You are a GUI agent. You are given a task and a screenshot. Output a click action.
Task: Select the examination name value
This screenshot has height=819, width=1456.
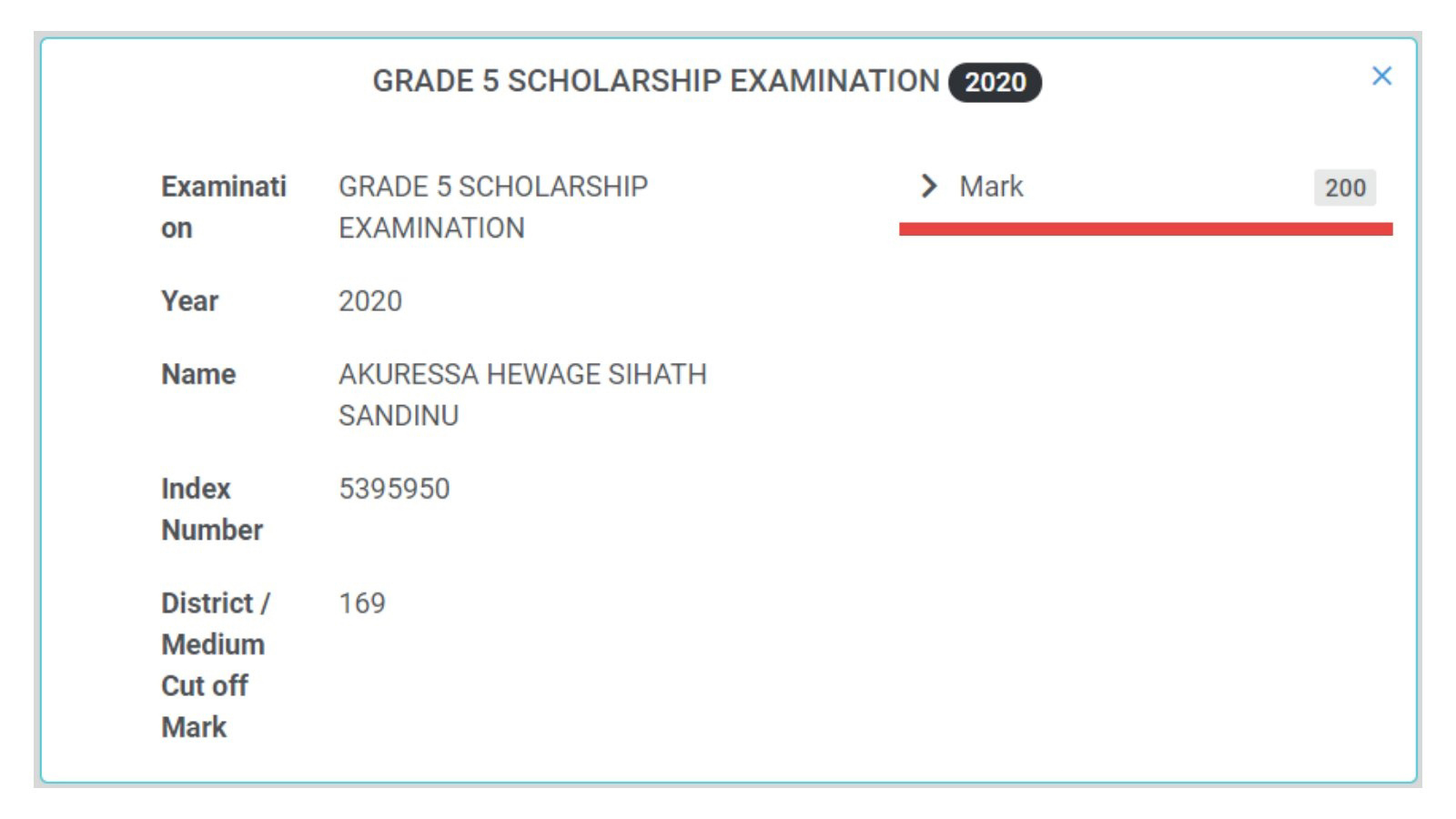[493, 207]
